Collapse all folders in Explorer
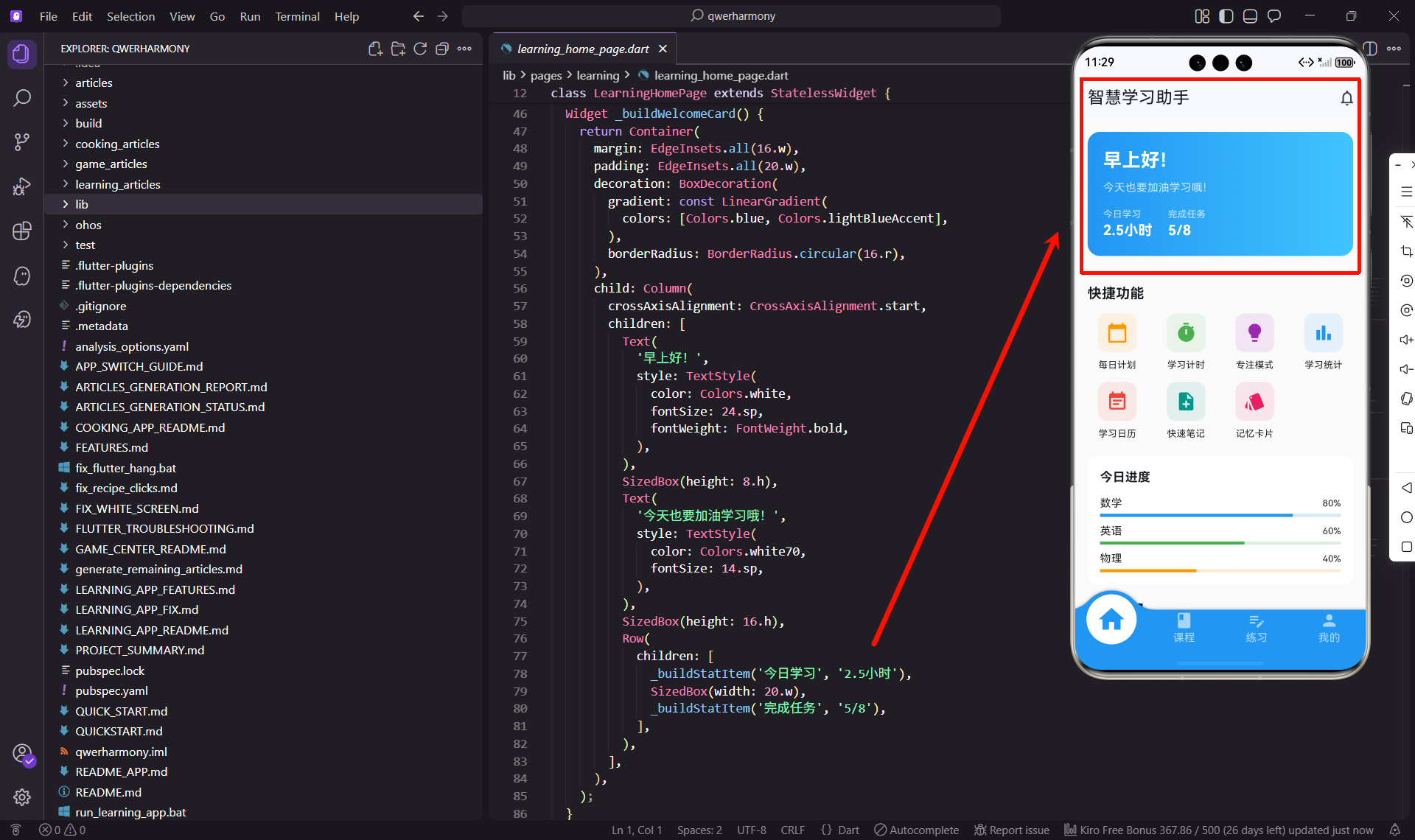Image resolution: width=1415 pixels, height=840 pixels. point(442,49)
